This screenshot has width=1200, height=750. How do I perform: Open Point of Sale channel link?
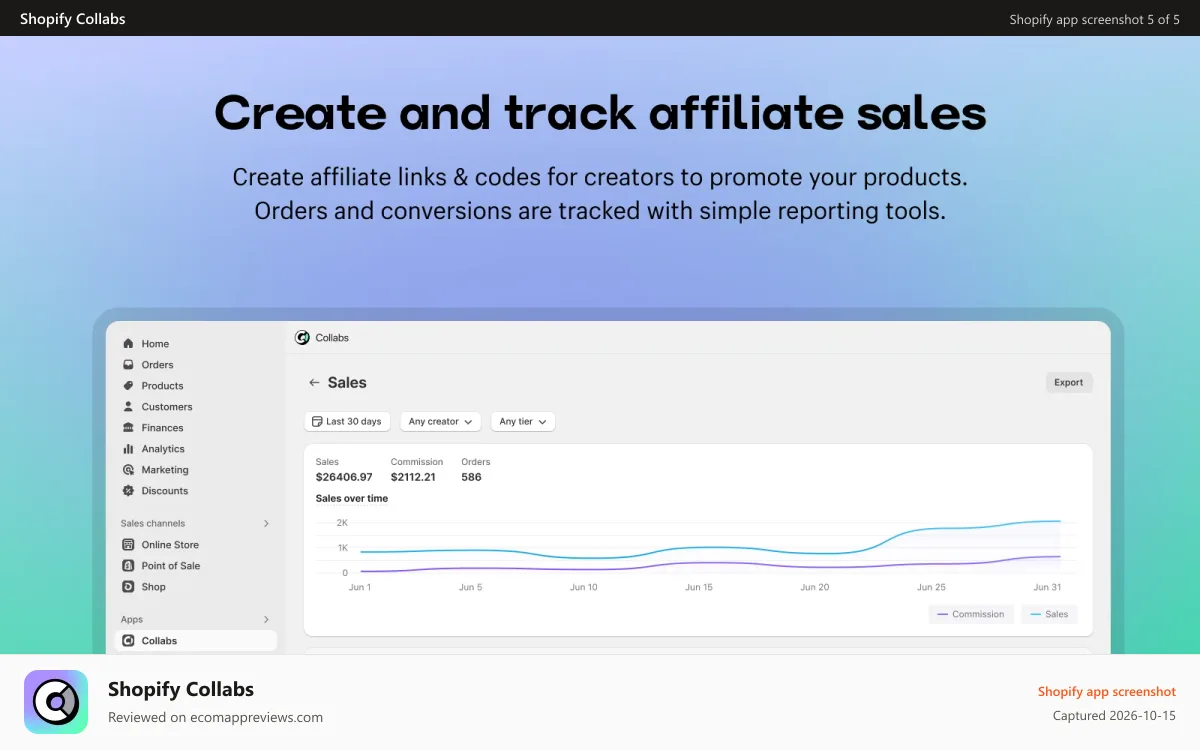(171, 566)
